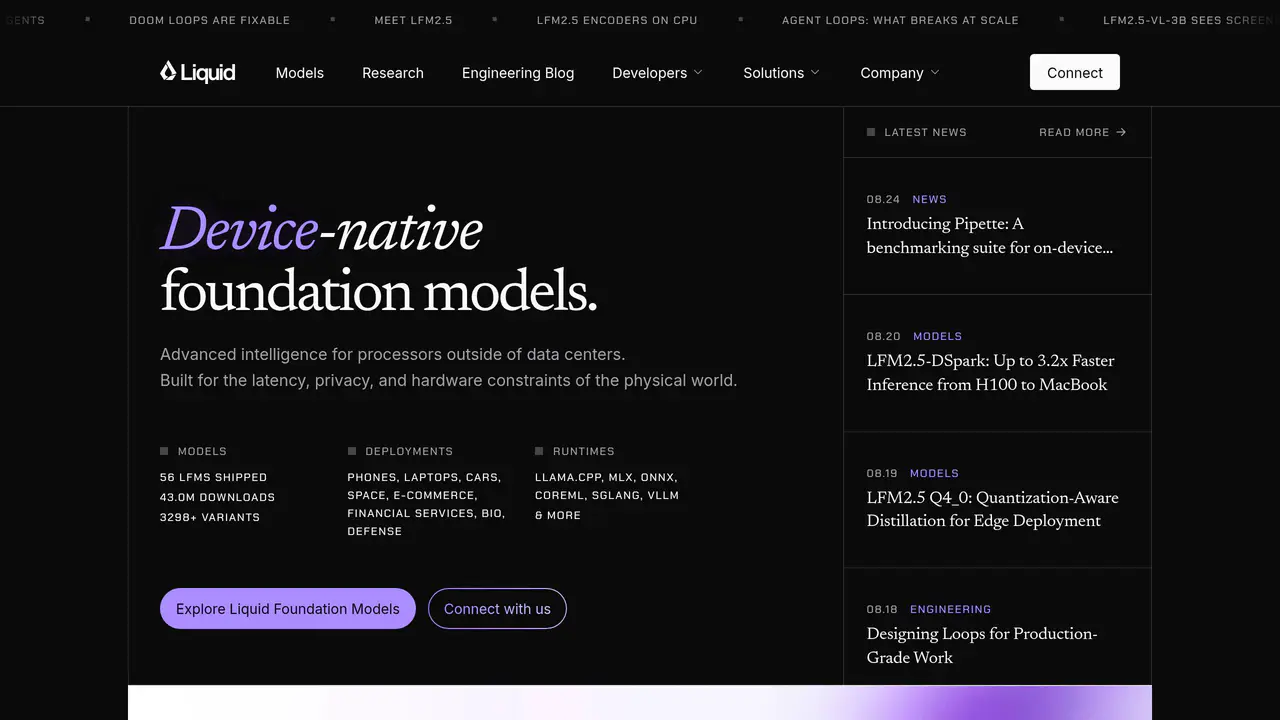Click the & MORE runtimes text
The height and width of the screenshot is (720, 1280).
point(557,515)
